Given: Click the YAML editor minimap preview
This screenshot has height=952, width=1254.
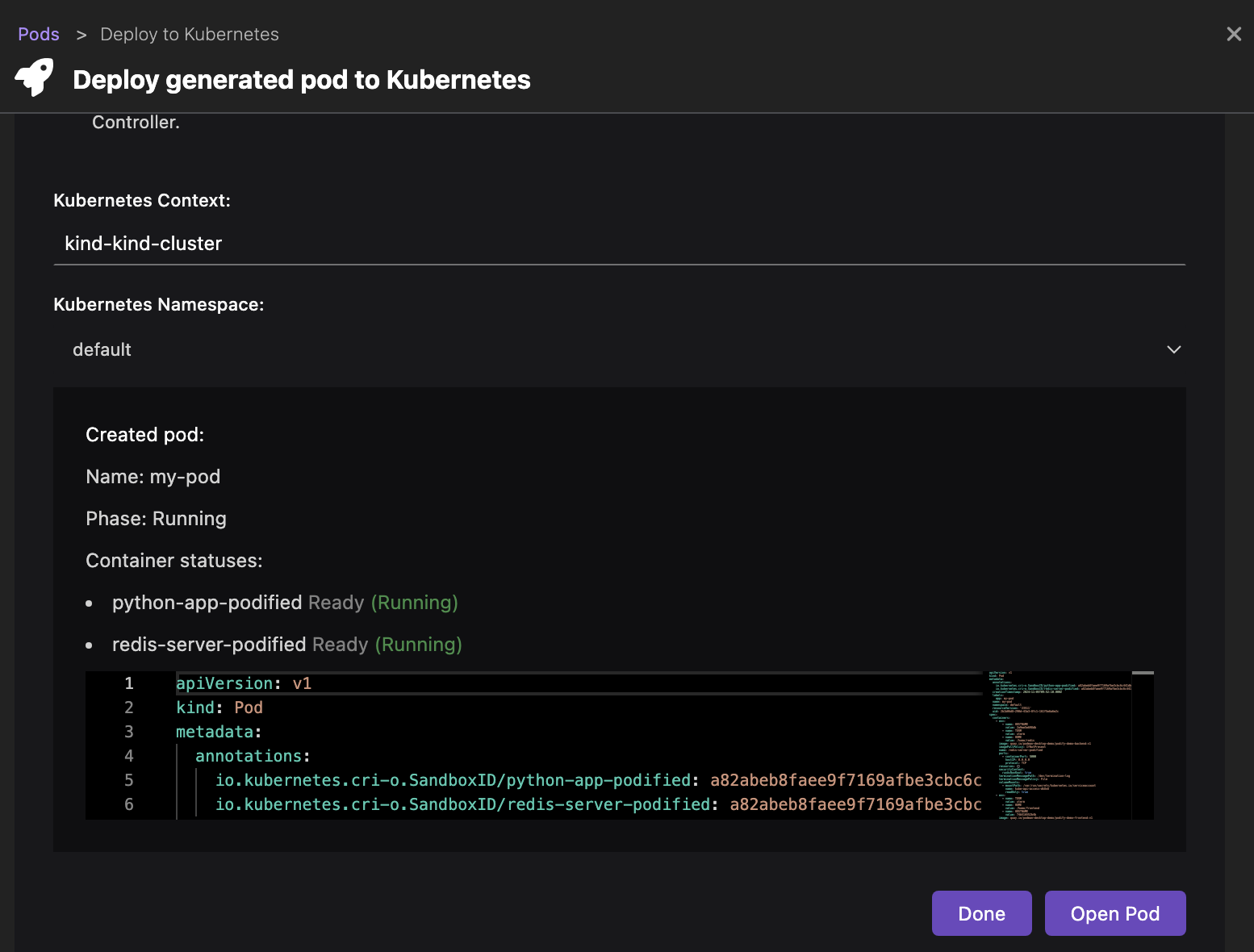Looking at the screenshot, I should click(1059, 744).
